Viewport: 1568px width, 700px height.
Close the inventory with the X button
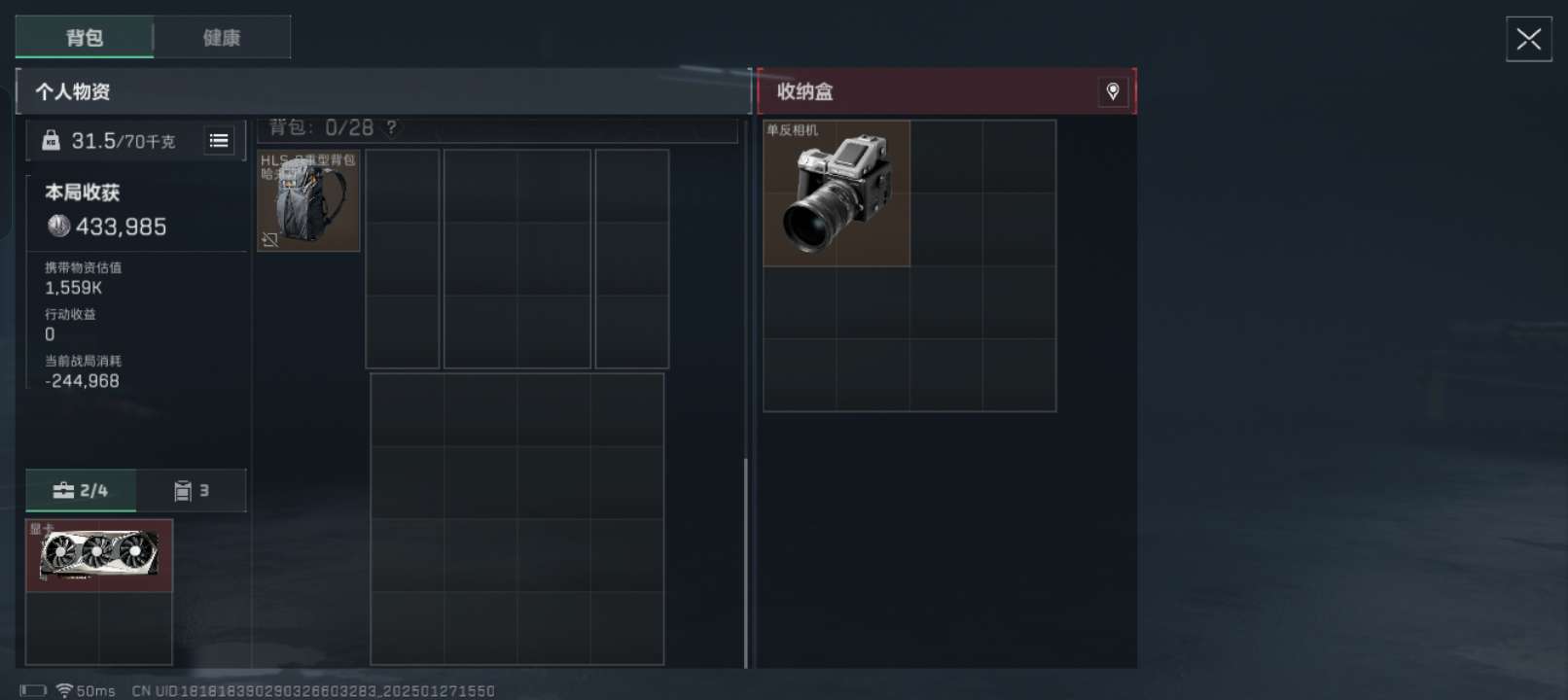tap(1529, 39)
